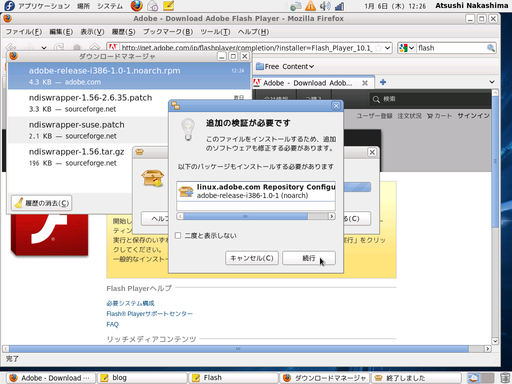Open the FAQ link
Viewport: 512px width, 384px height.
[x=112, y=324]
